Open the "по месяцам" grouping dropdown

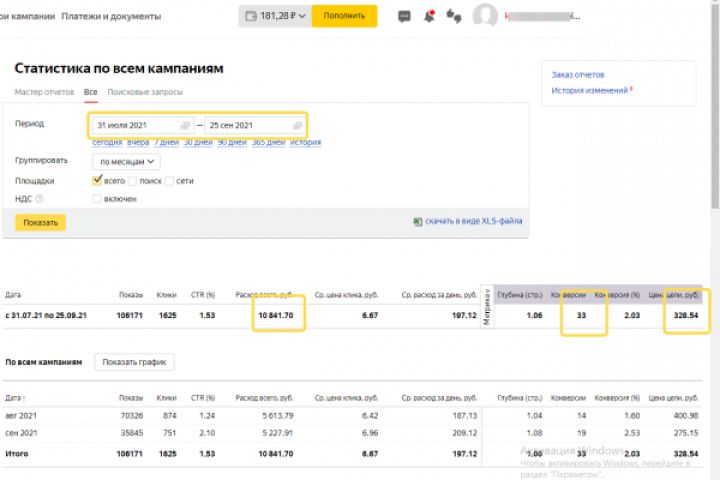coord(126,161)
